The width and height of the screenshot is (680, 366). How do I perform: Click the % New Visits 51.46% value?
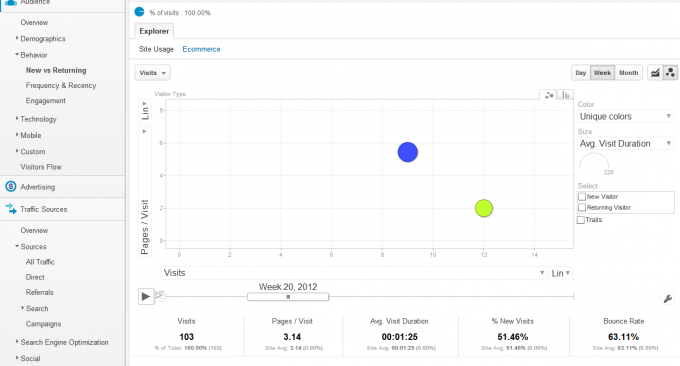pos(513,337)
